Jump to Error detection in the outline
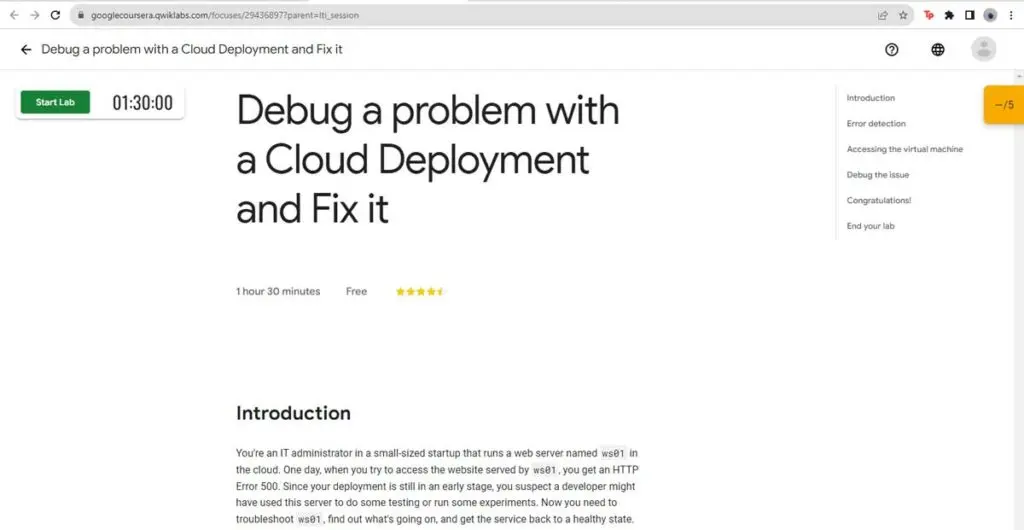The height and width of the screenshot is (530, 1024). point(876,123)
